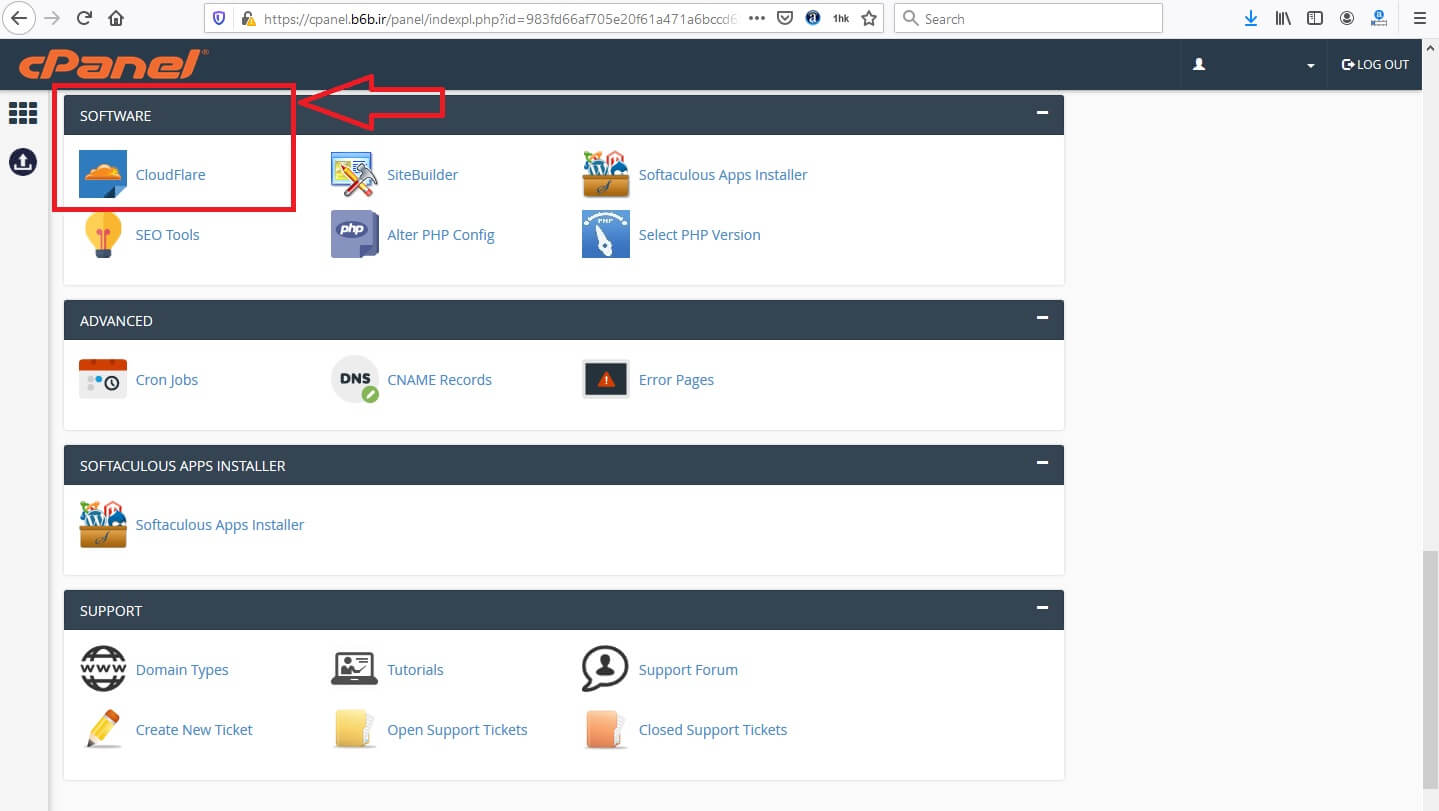Viewport: 1439px width, 811px height.
Task: Open Softaculous icon in Software section
Action: point(606,175)
